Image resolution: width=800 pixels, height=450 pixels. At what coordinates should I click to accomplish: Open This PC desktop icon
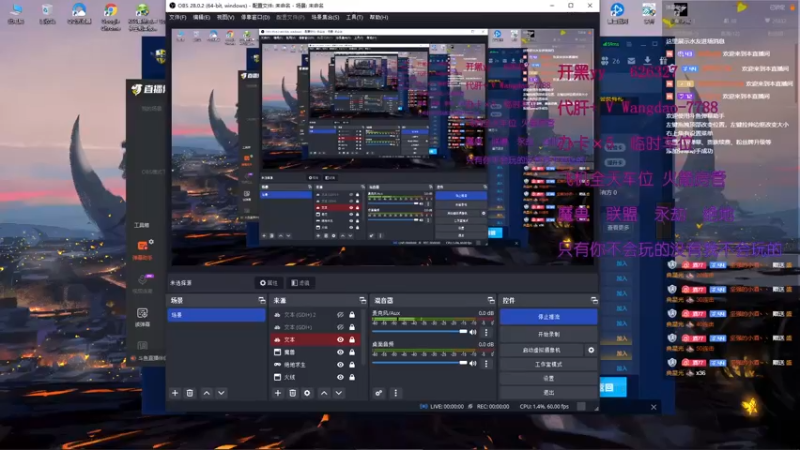[x=16, y=14]
